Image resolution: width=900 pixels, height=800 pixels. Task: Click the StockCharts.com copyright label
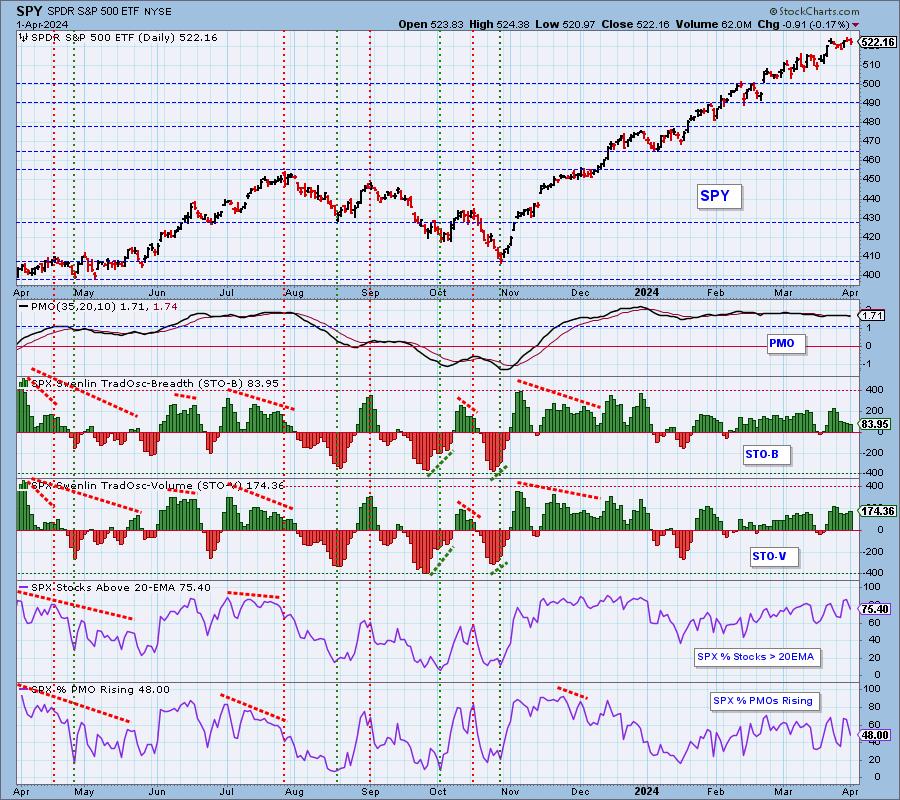pyautogui.click(x=814, y=11)
